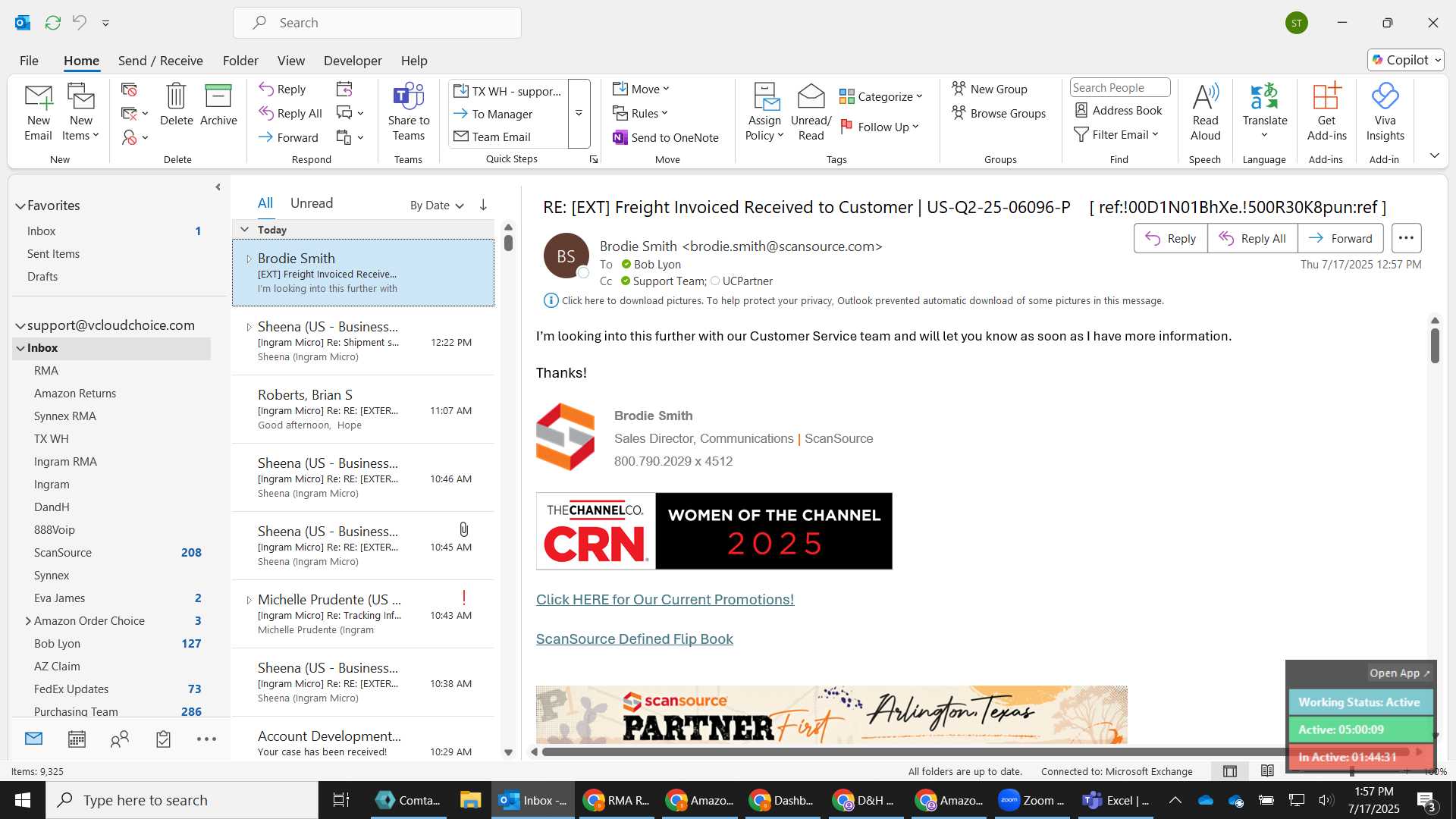
Task: Open the Move dropdown
Action: (x=642, y=89)
